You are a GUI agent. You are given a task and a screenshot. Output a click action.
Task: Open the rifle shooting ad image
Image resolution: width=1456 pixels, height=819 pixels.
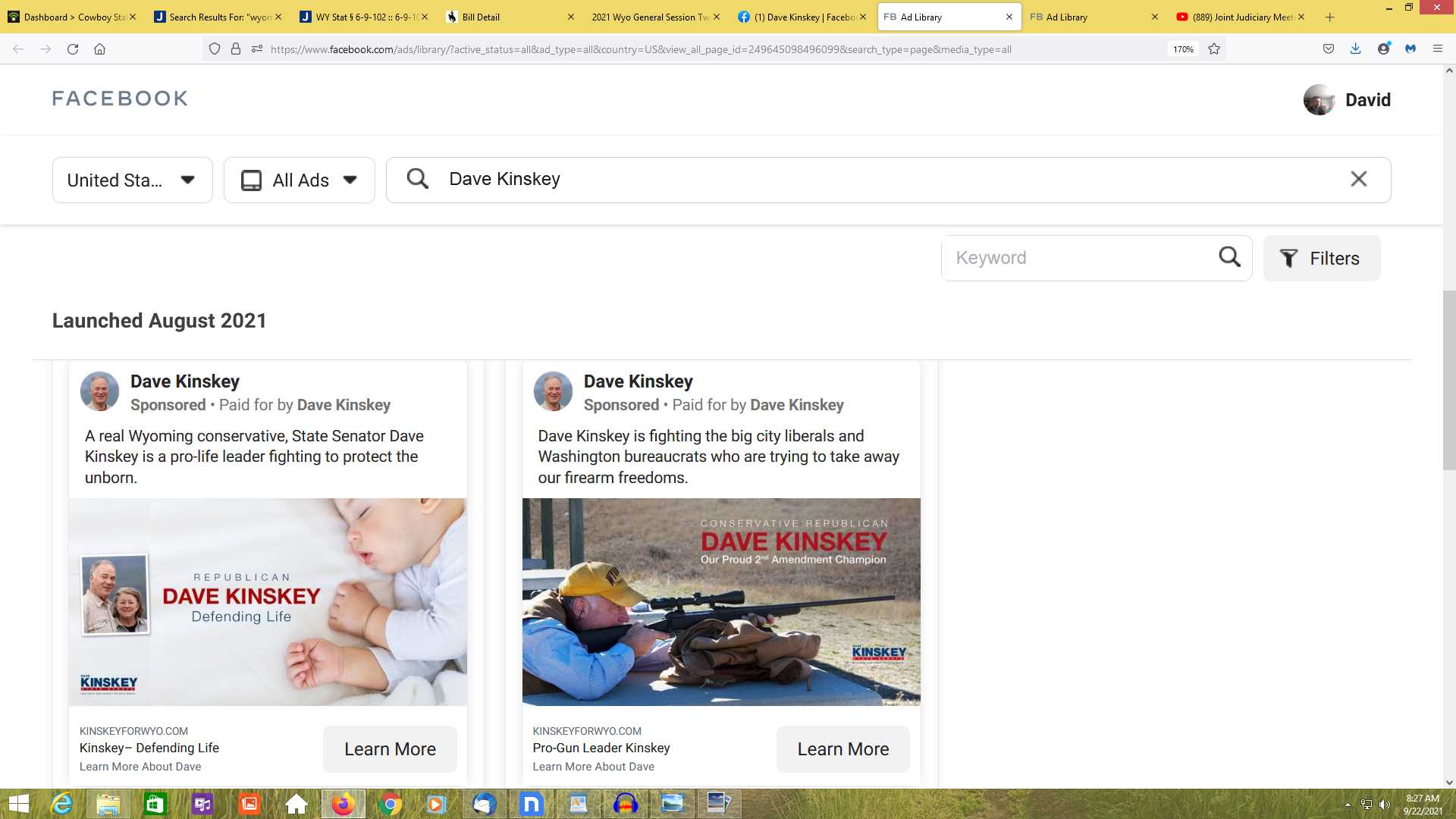click(720, 602)
